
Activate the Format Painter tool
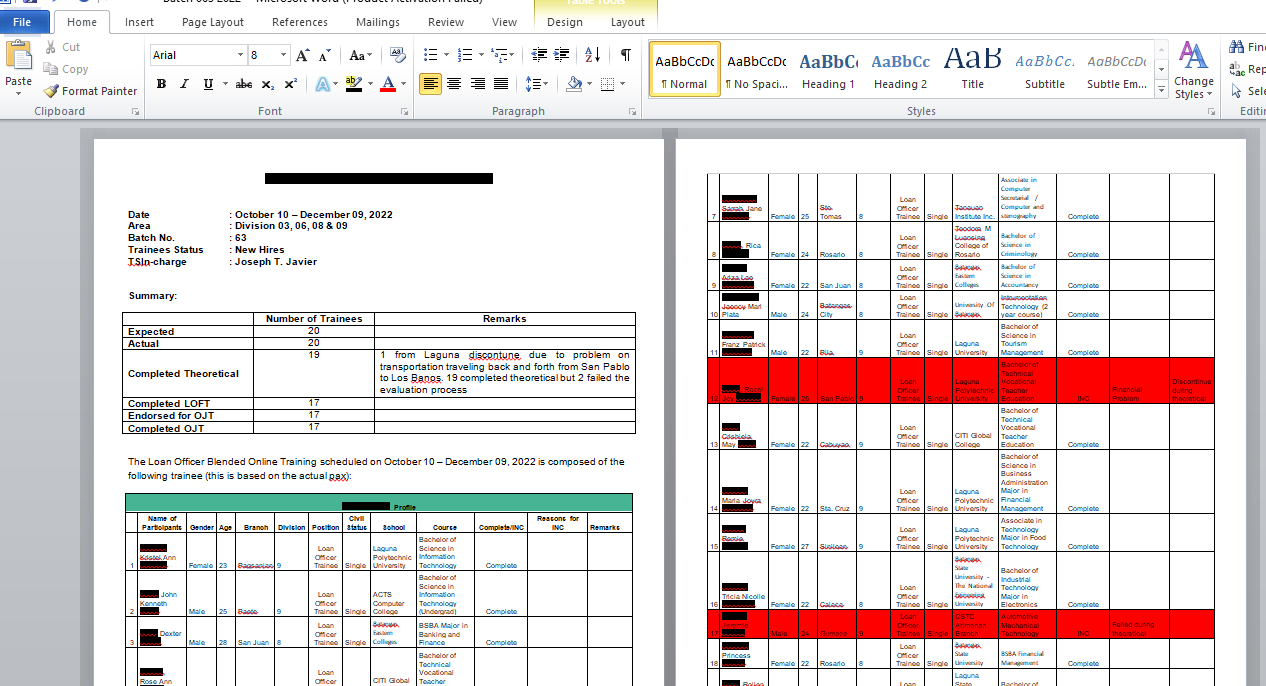pos(90,91)
